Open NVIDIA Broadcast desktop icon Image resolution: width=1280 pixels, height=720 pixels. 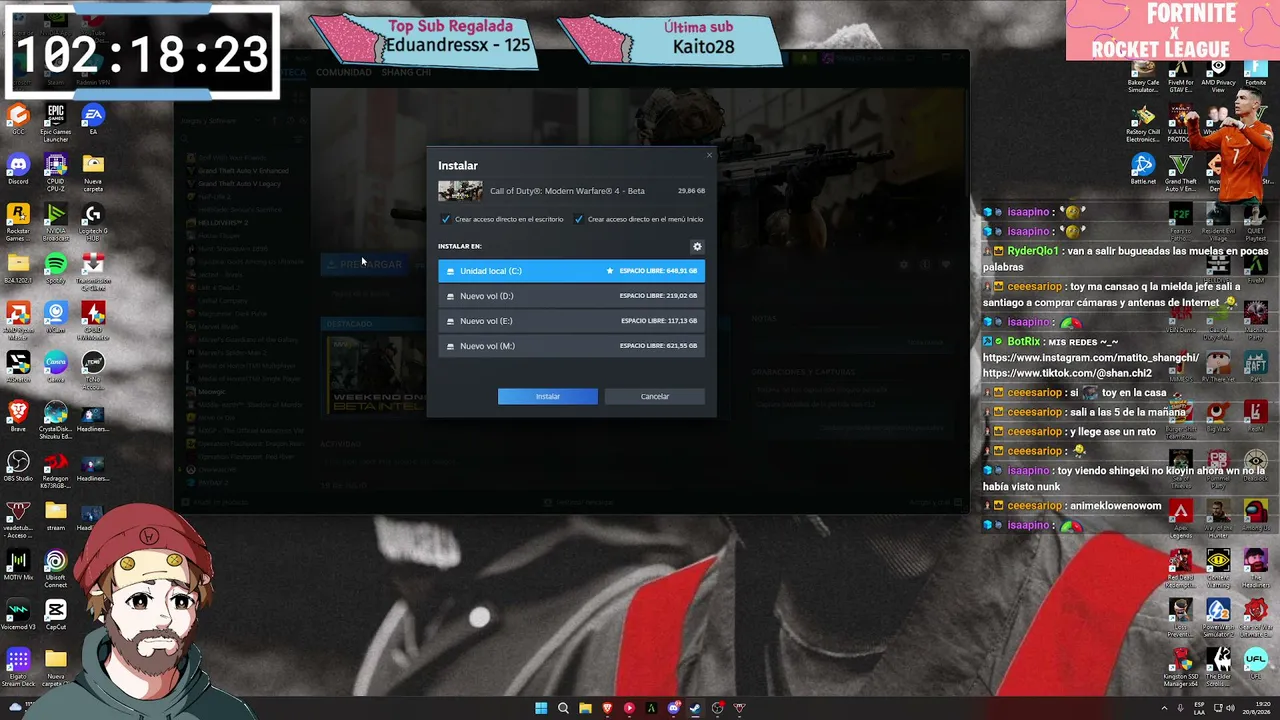coord(56,222)
